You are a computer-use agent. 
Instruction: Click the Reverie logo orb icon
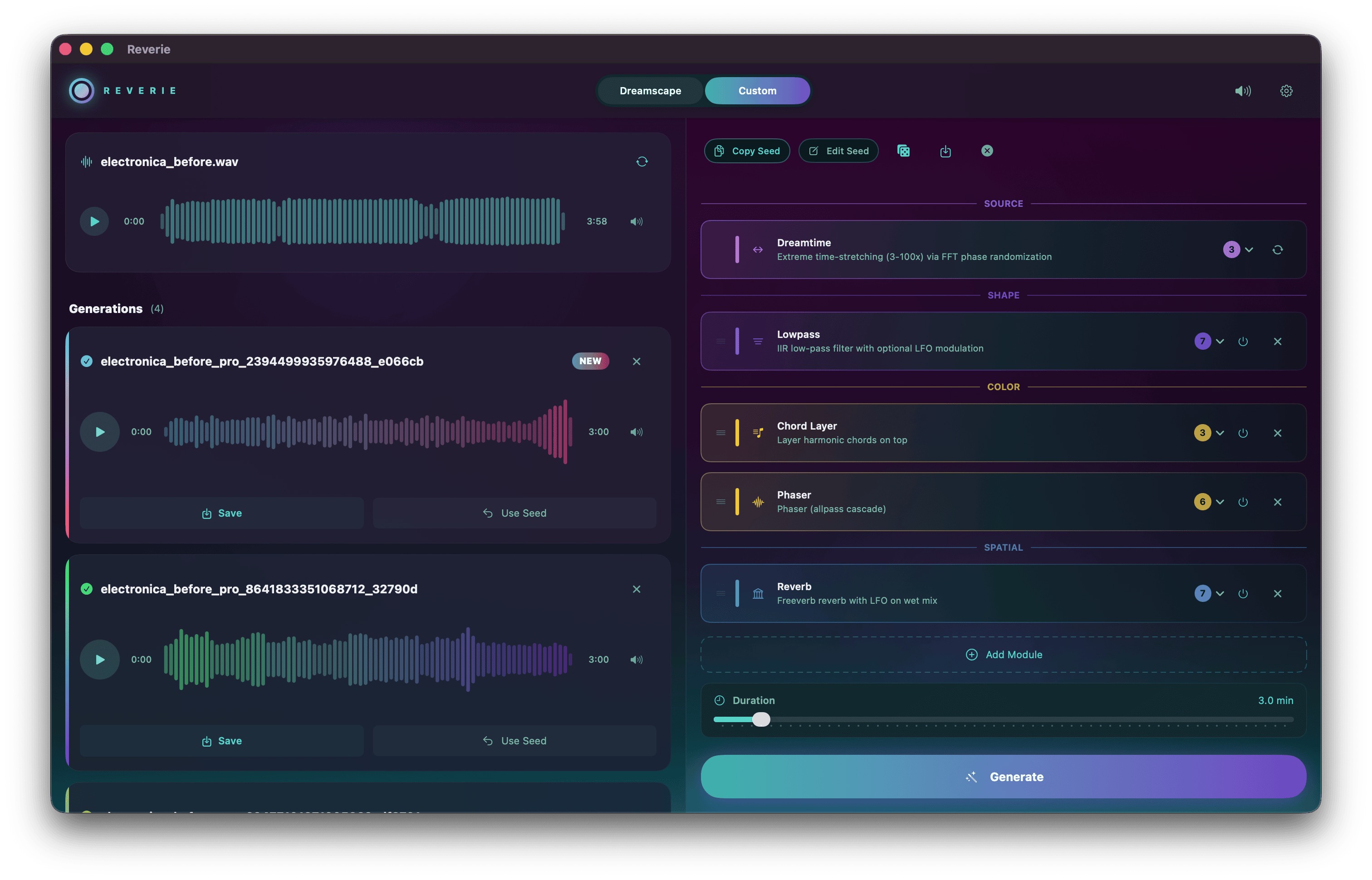point(82,91)
